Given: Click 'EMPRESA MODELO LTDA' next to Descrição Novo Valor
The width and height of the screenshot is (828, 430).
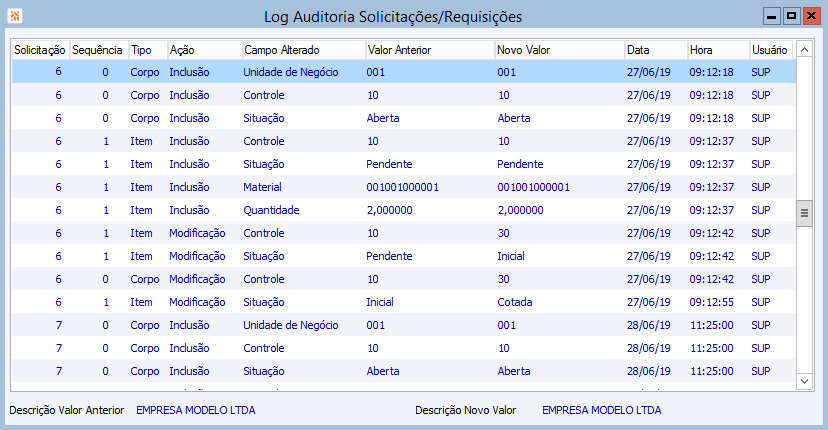Looking at the screenshot, I should pyautogui.click(x=601, y=410).
